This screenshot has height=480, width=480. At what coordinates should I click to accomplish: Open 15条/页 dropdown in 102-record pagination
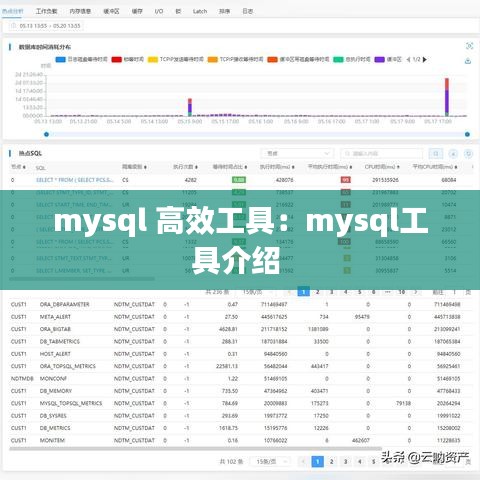(x=270, y=462)
